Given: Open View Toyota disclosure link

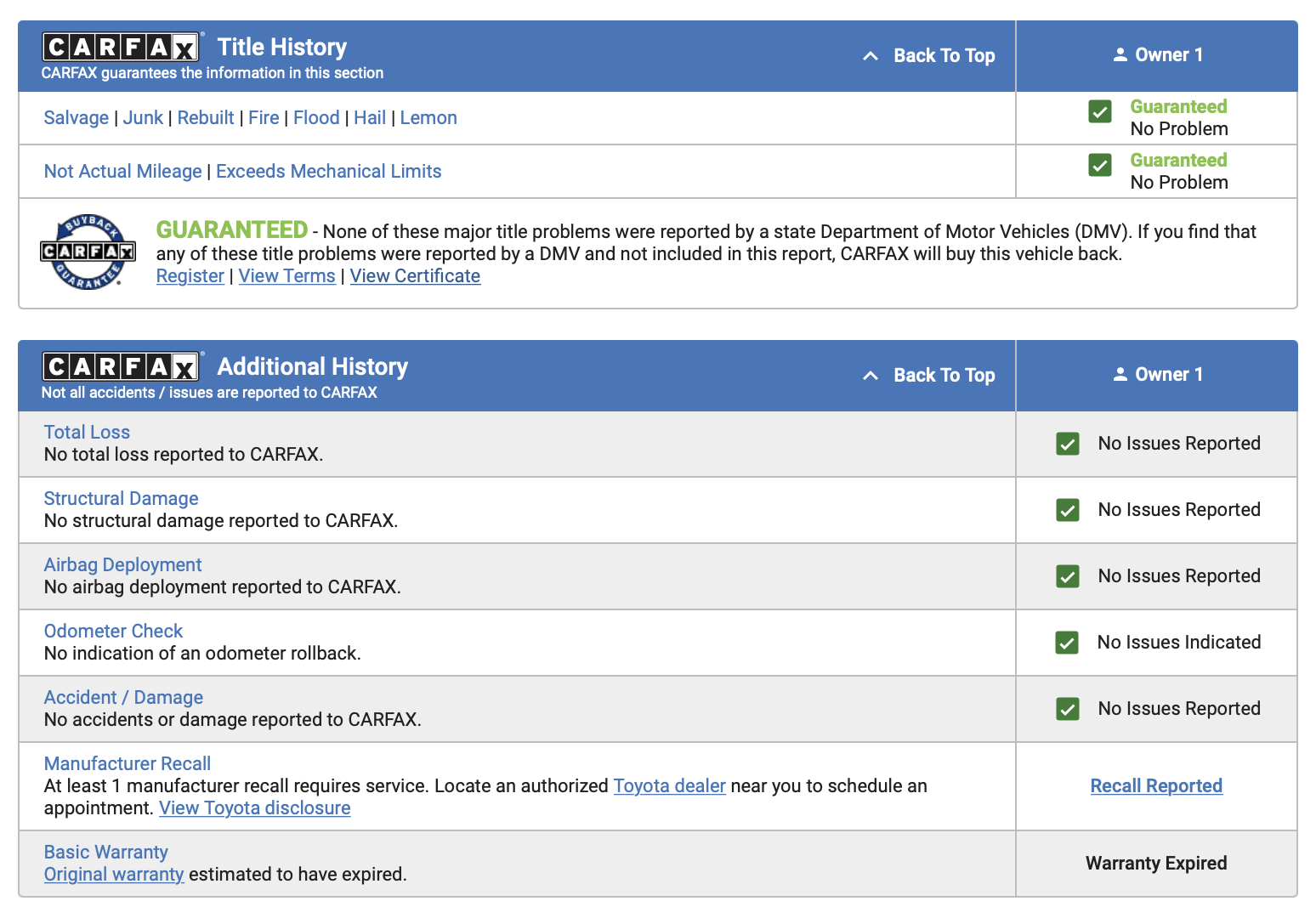Looking at the screenshot, I should 255,808.
